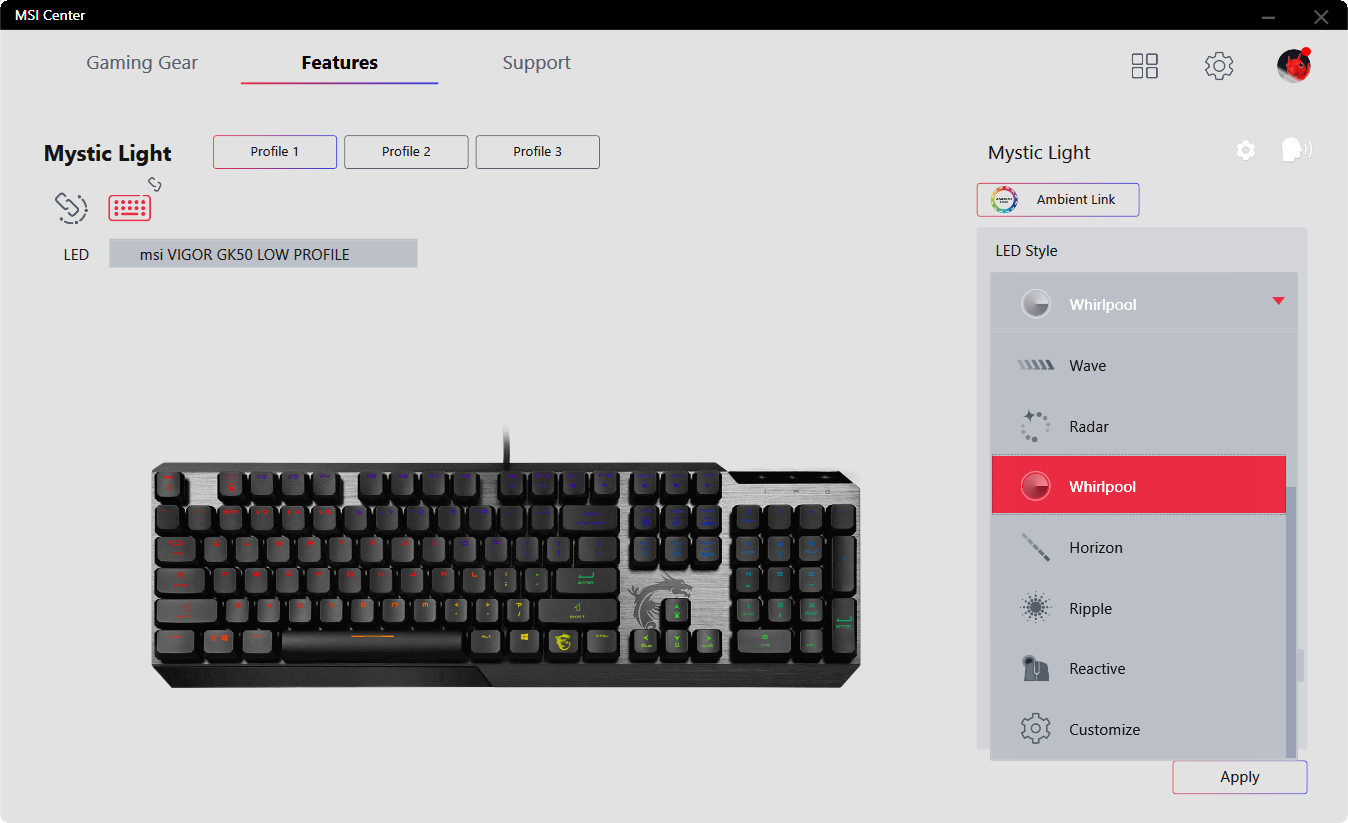1348x823 pixels.
Task: Click the Apply button
Action: coord(1239,777)
